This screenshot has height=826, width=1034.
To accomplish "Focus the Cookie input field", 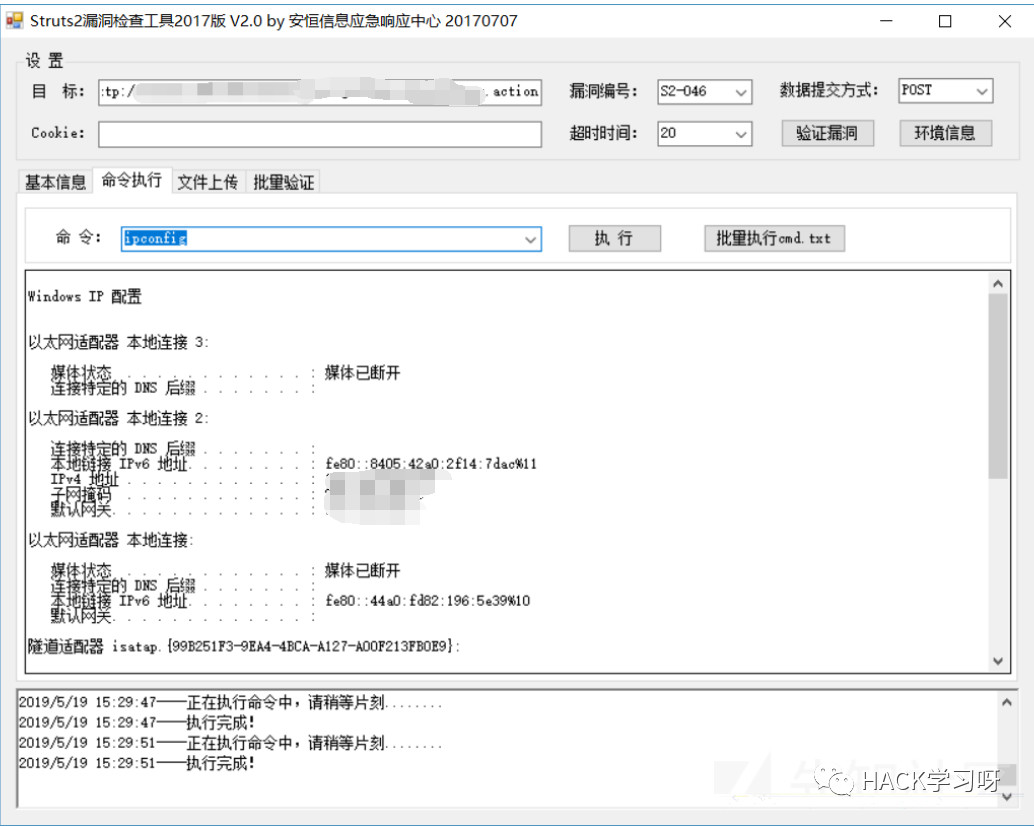I will (x=320, y=134).
